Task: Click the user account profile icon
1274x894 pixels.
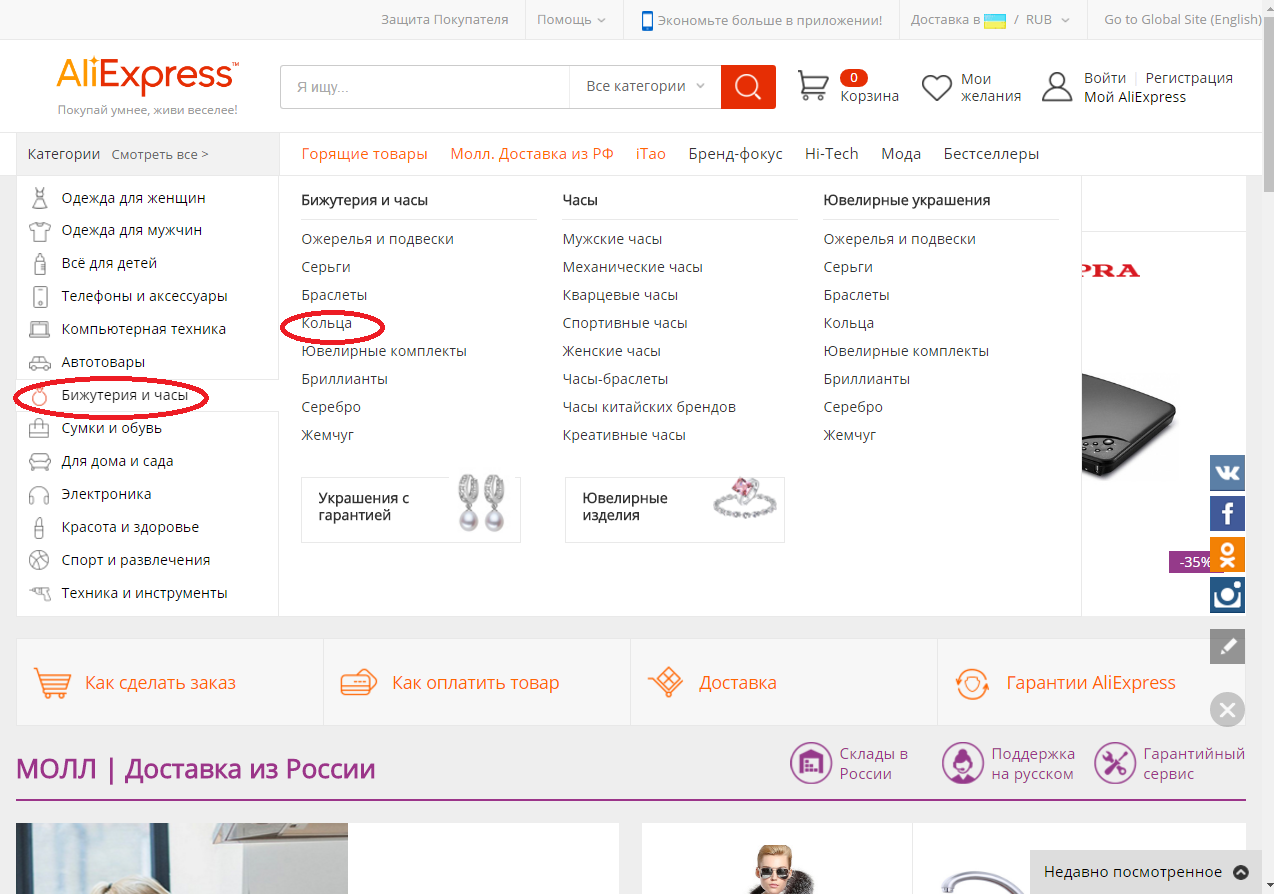Action: 1057,87
